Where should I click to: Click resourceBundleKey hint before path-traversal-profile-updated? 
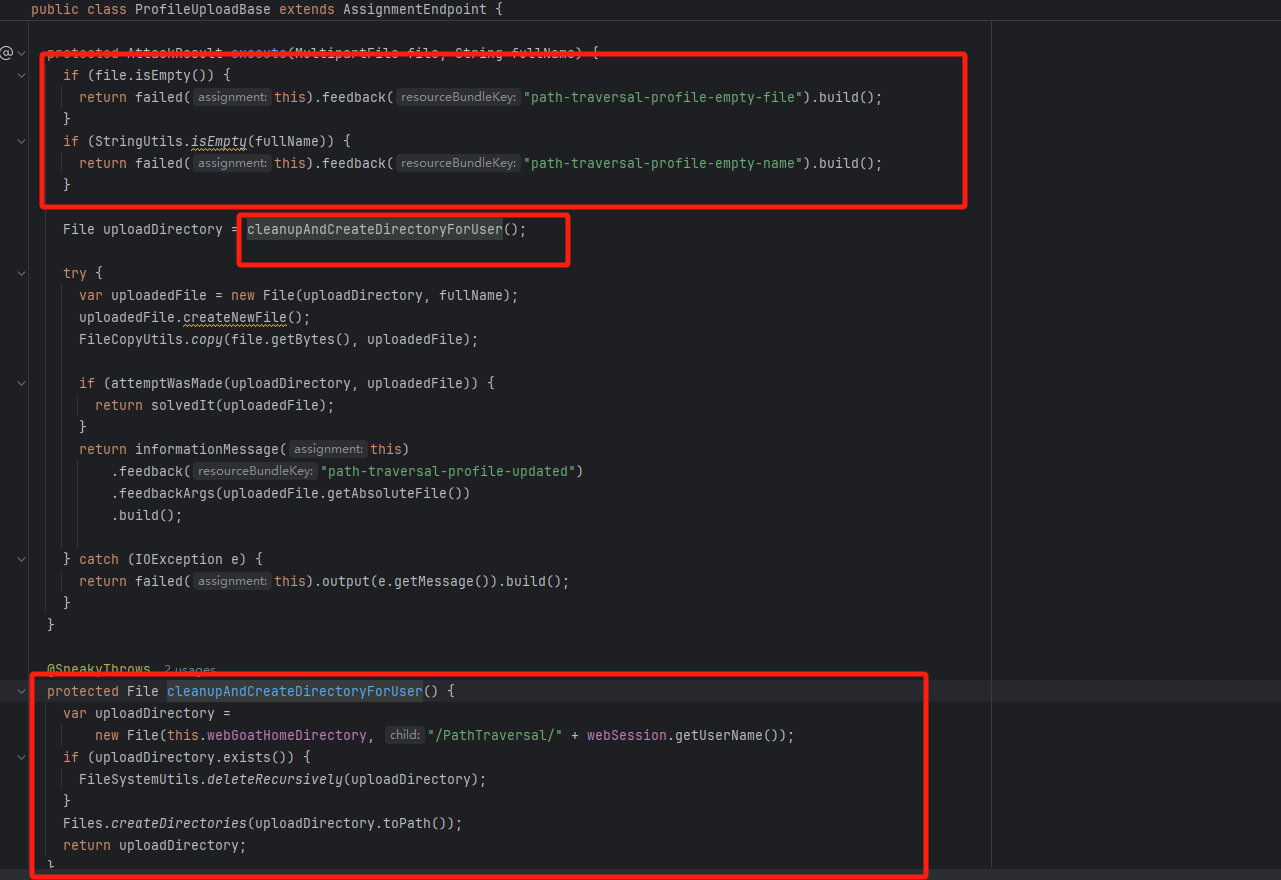(x=254, y=471)
